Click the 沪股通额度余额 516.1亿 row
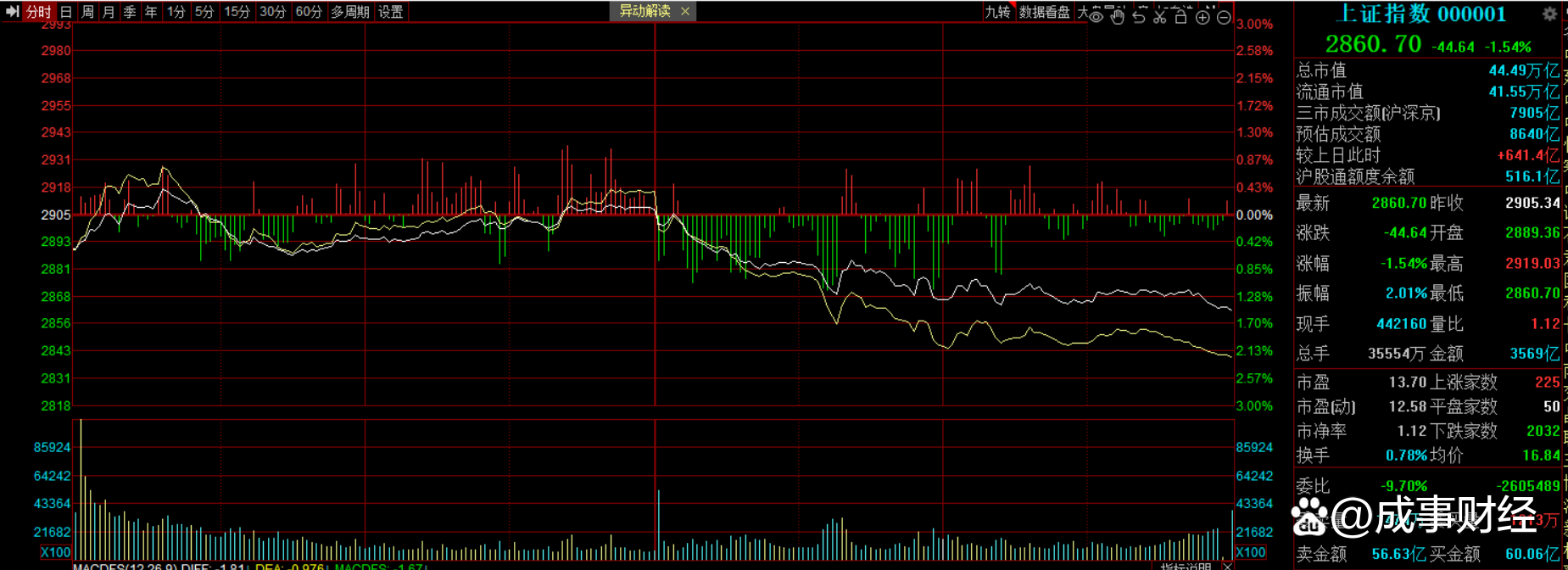 point(1427,176)
